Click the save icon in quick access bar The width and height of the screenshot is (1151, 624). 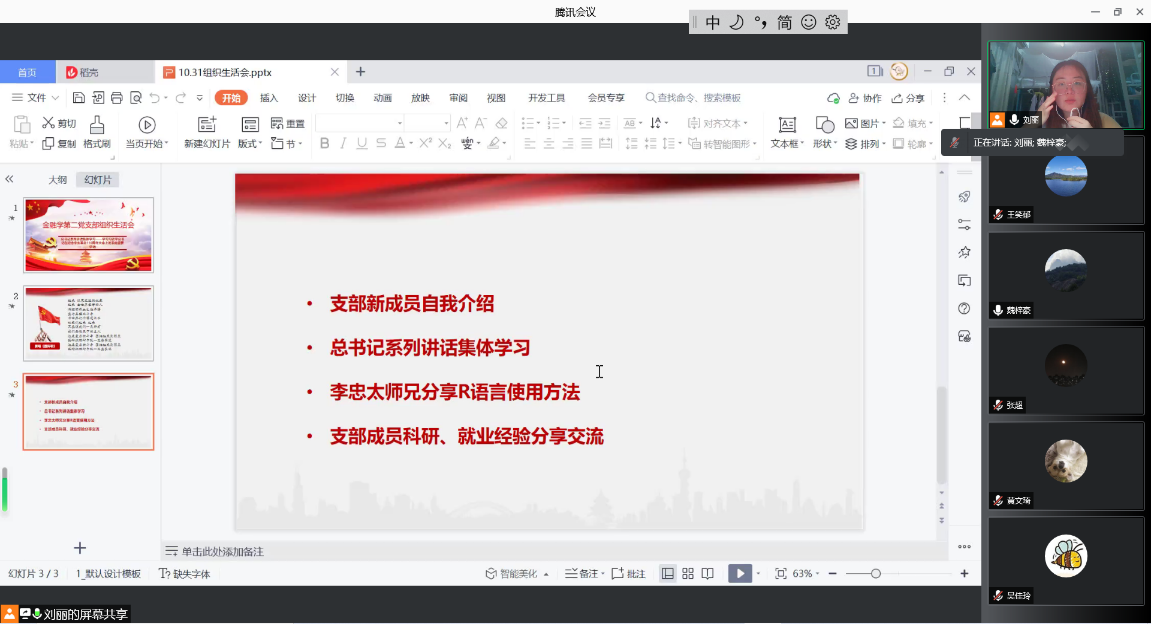click(78, 98)
